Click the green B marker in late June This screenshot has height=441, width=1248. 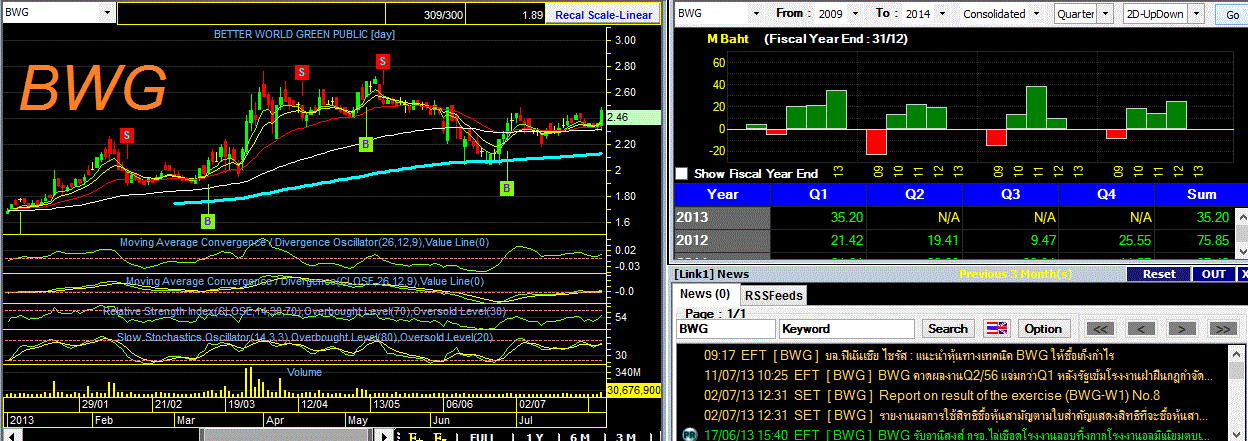click(508, 187)
